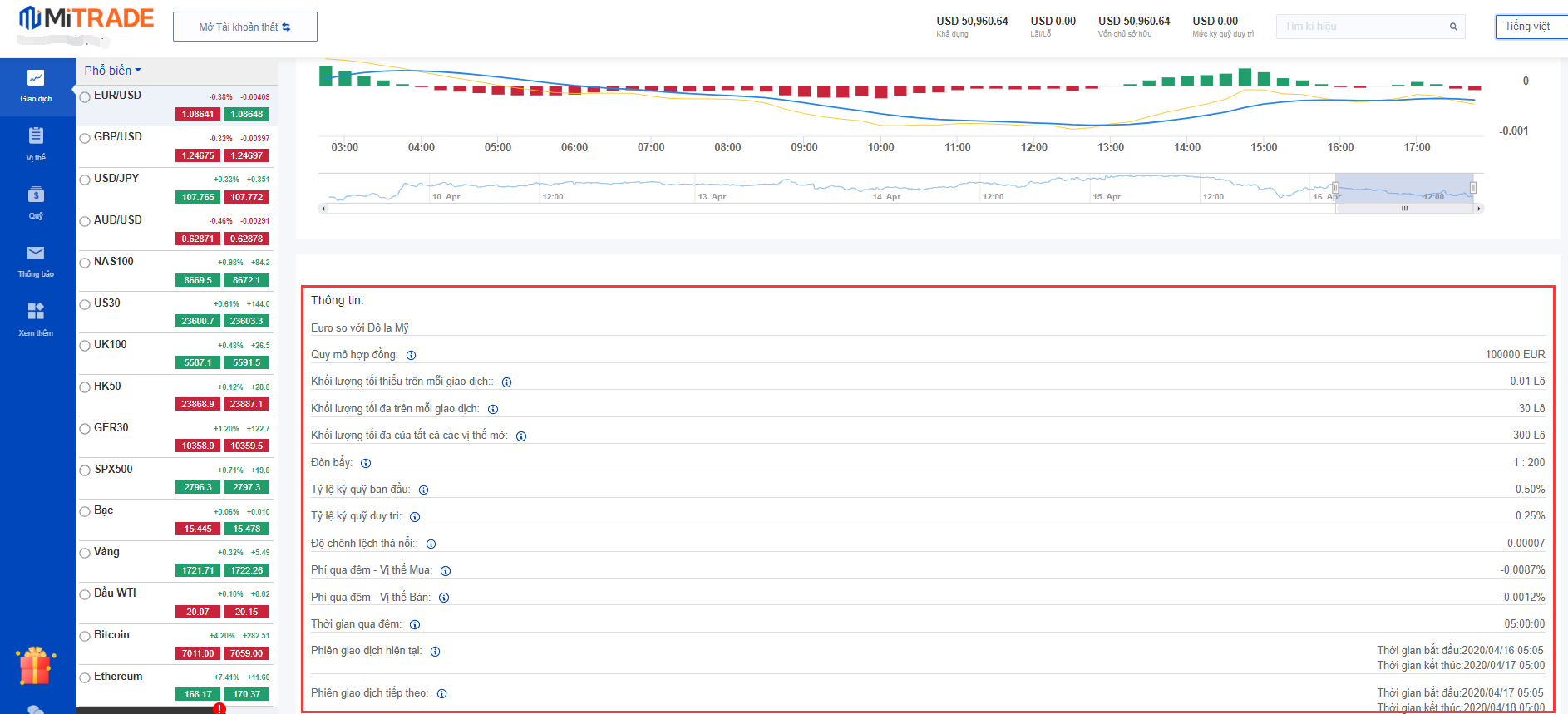Click Mở Tài khoản thật button

pyautogui.click(x=245, y=27)
